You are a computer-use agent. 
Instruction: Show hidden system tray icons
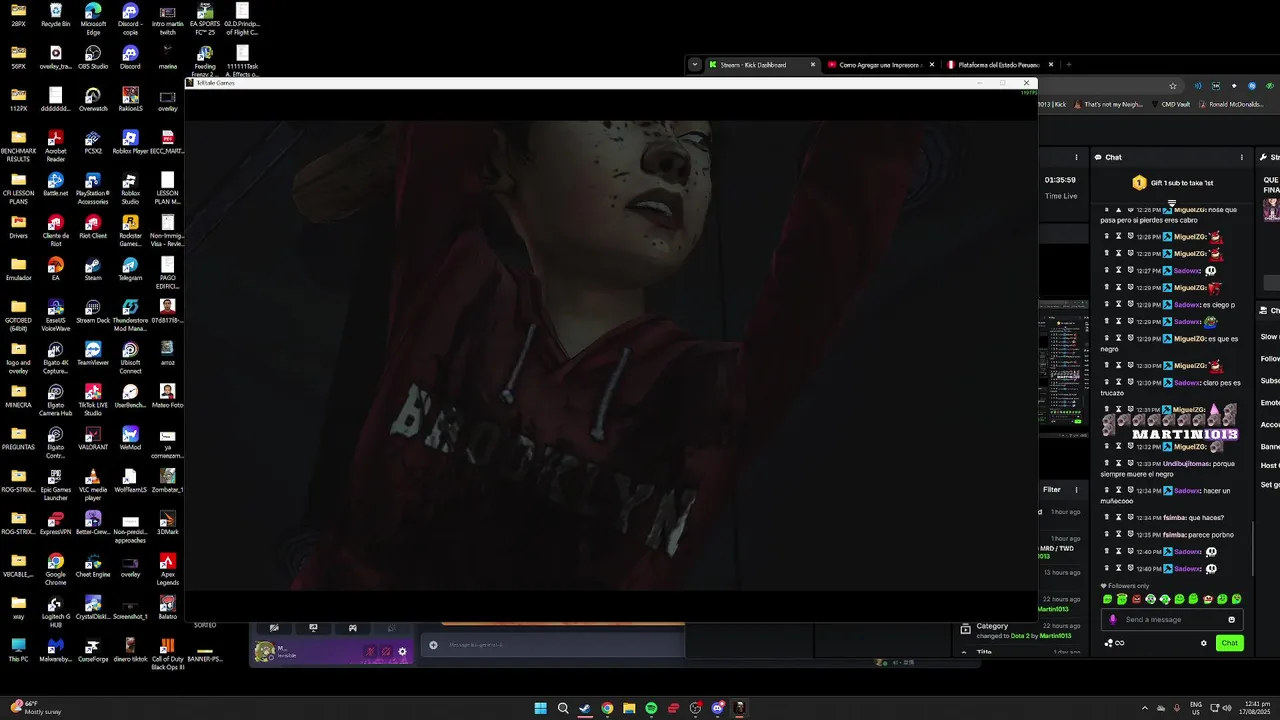(1145, 708)
